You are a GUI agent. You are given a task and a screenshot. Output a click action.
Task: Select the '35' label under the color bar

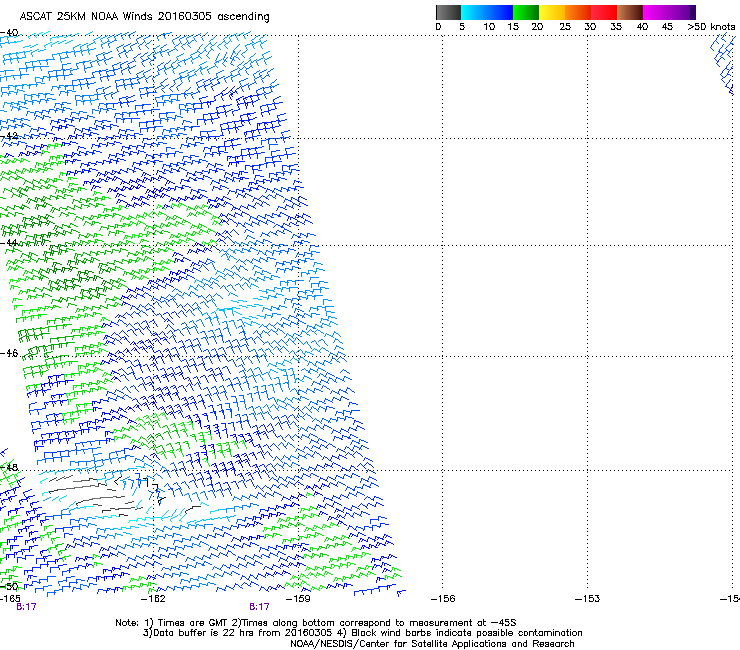point(616,27)
